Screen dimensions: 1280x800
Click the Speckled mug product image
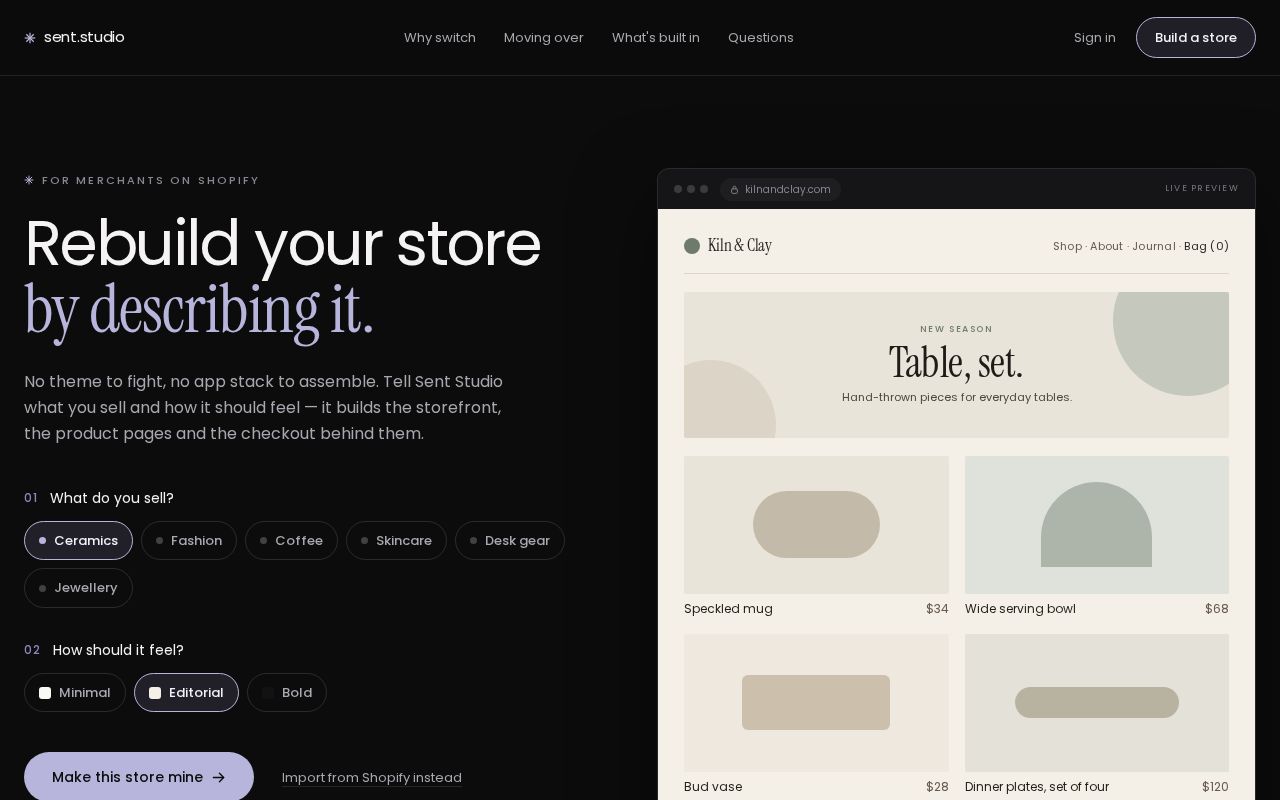[x=816, y=525]
